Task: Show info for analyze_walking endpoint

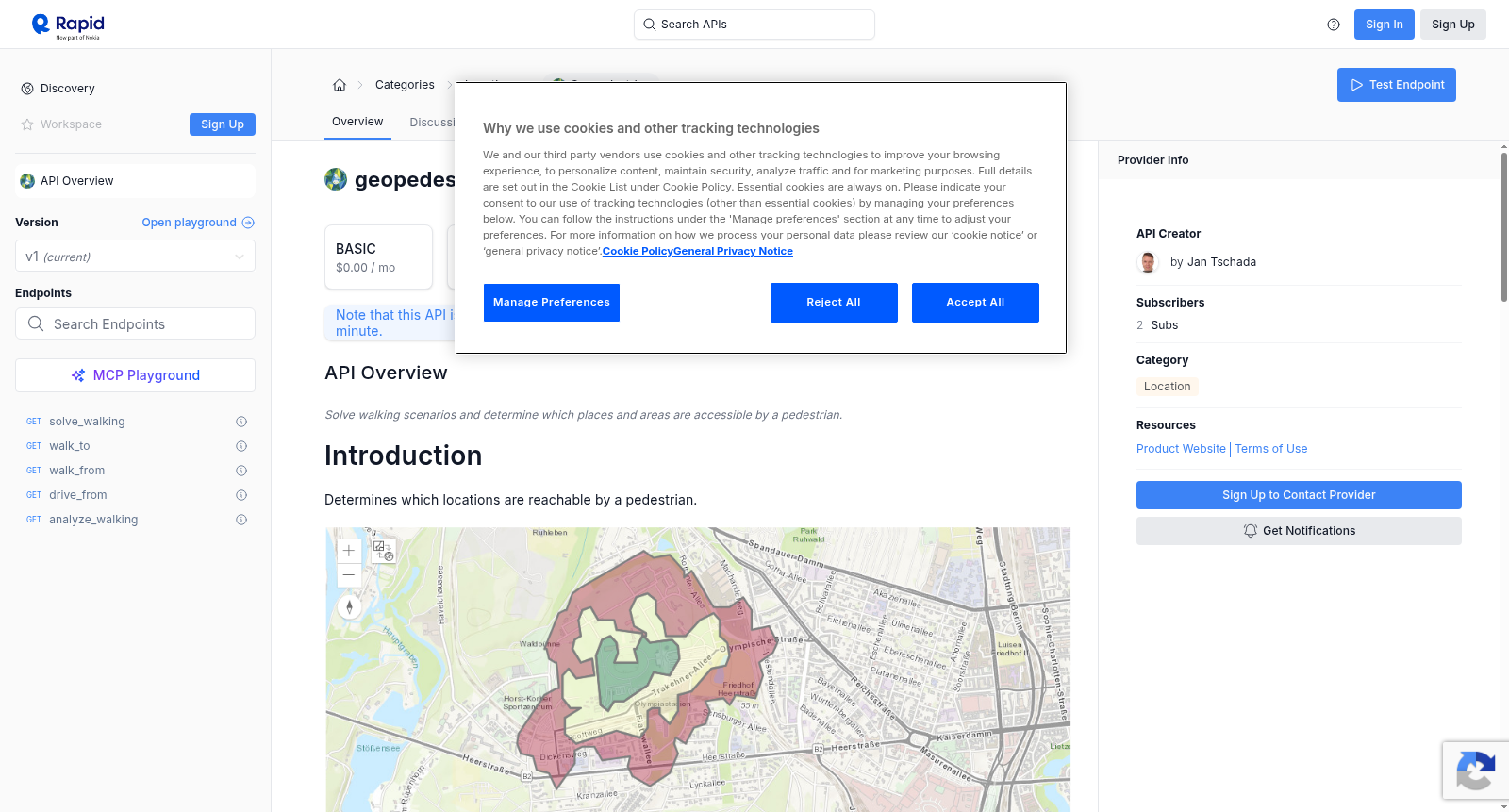Action: [241, 520]
